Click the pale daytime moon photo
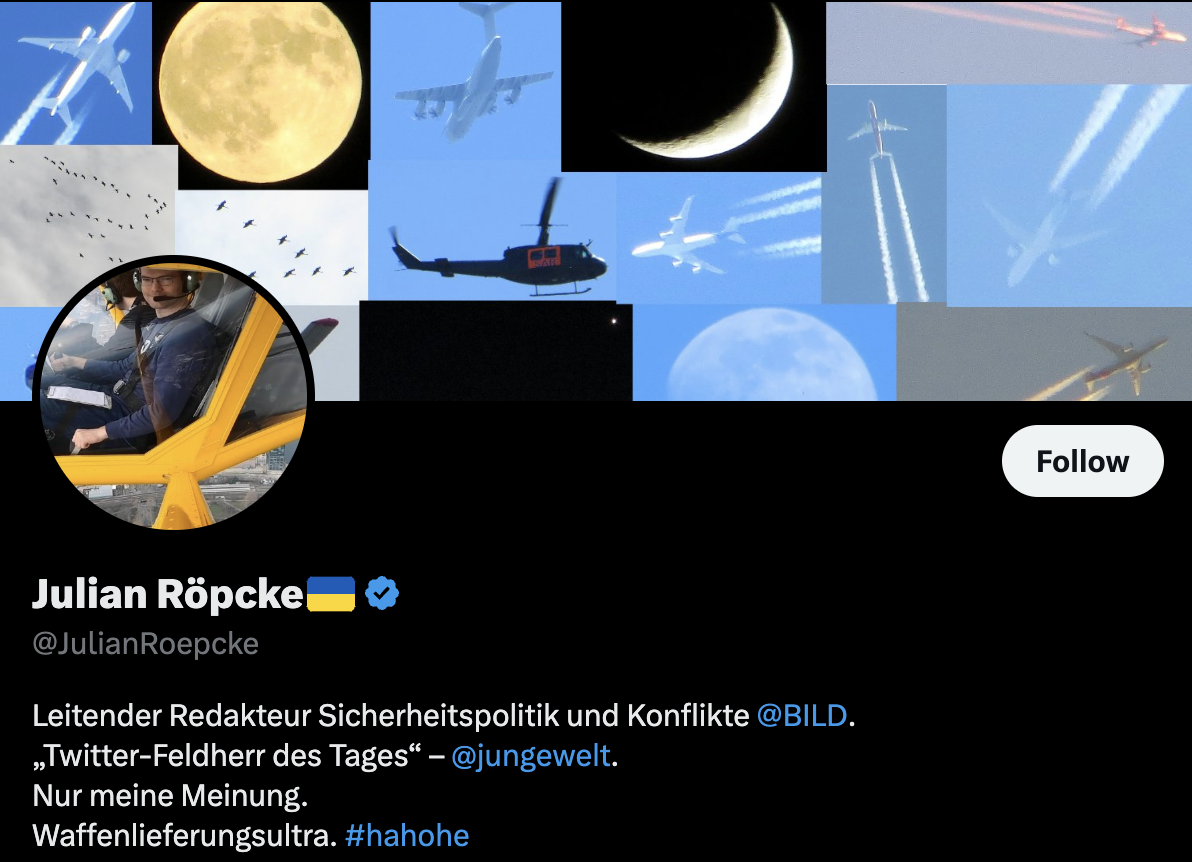 point(765,353)
